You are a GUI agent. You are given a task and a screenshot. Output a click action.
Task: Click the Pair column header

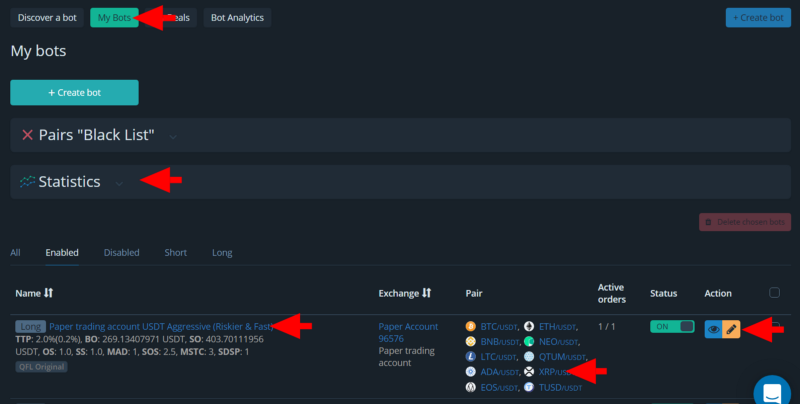pos(474,293)
